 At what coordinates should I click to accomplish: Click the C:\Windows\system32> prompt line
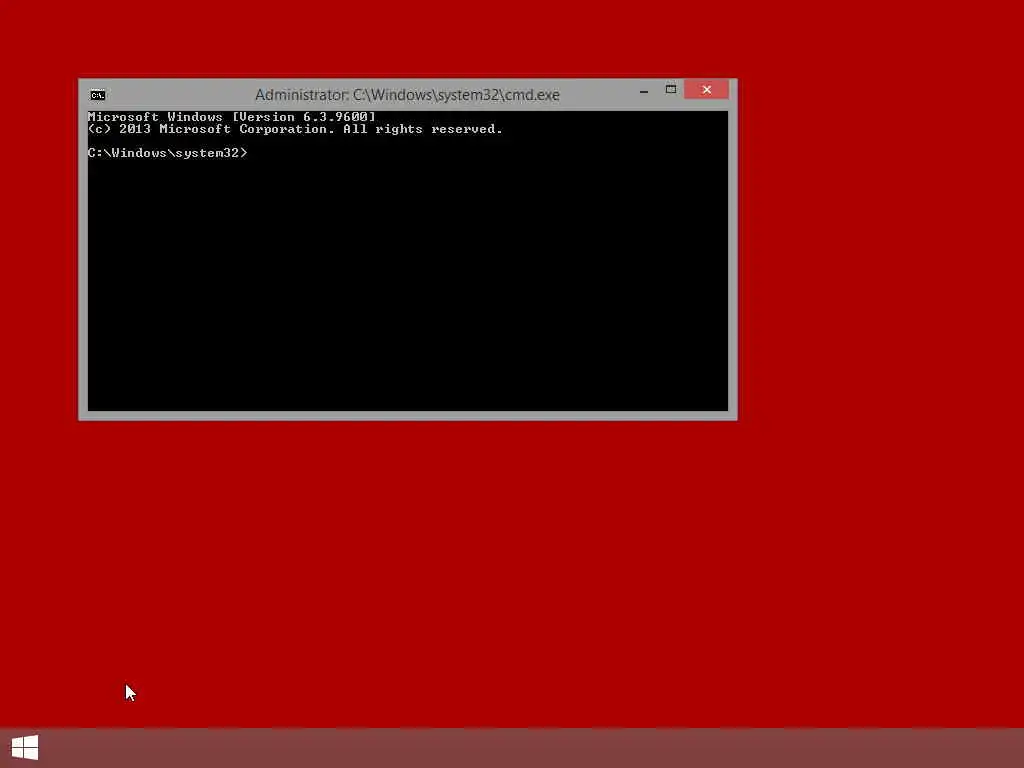tap(168, 153)
